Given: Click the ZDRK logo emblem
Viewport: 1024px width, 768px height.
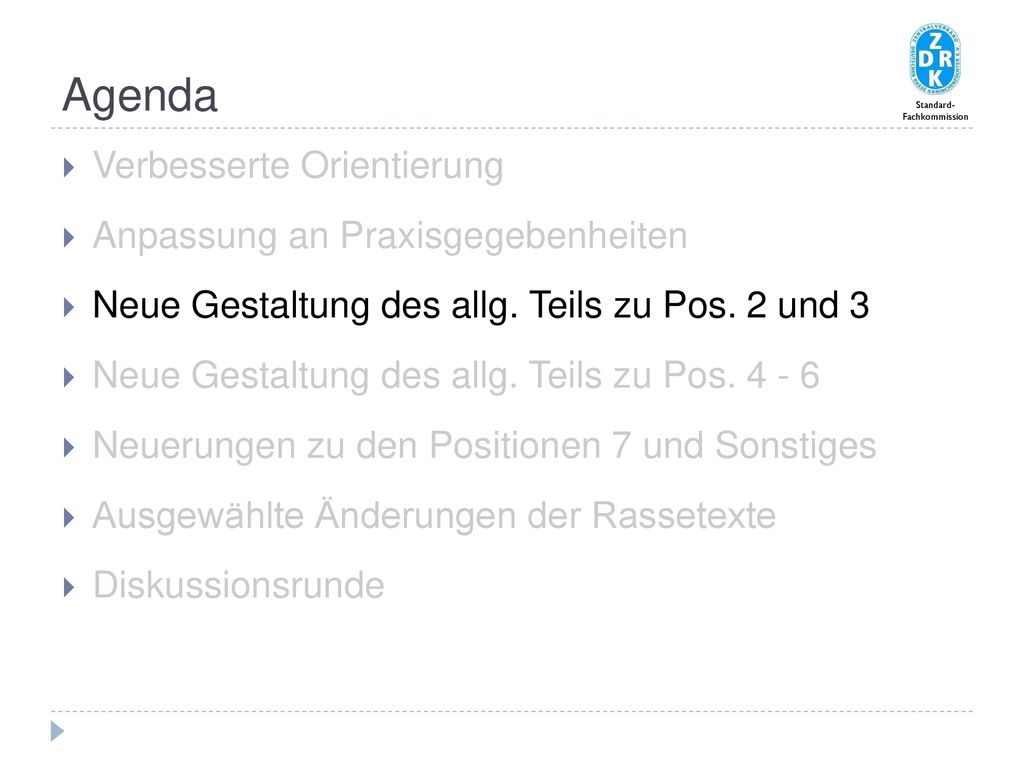Looking at the screenshot, I should click(935, 60).
